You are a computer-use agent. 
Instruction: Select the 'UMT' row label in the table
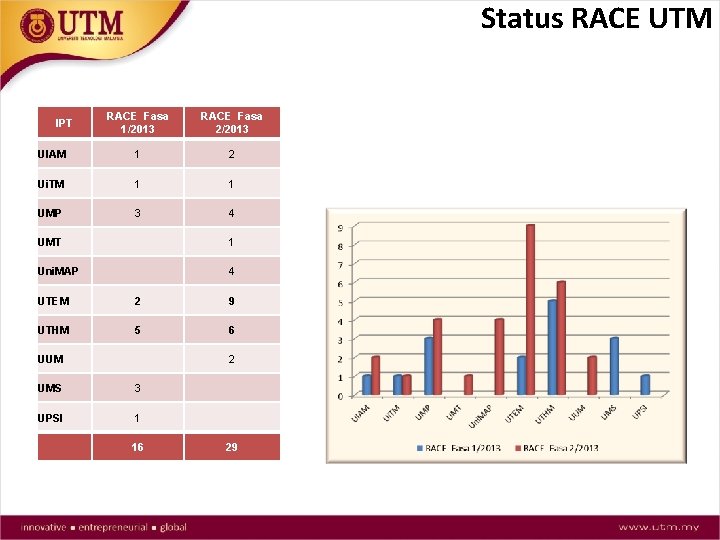point(49,242)
